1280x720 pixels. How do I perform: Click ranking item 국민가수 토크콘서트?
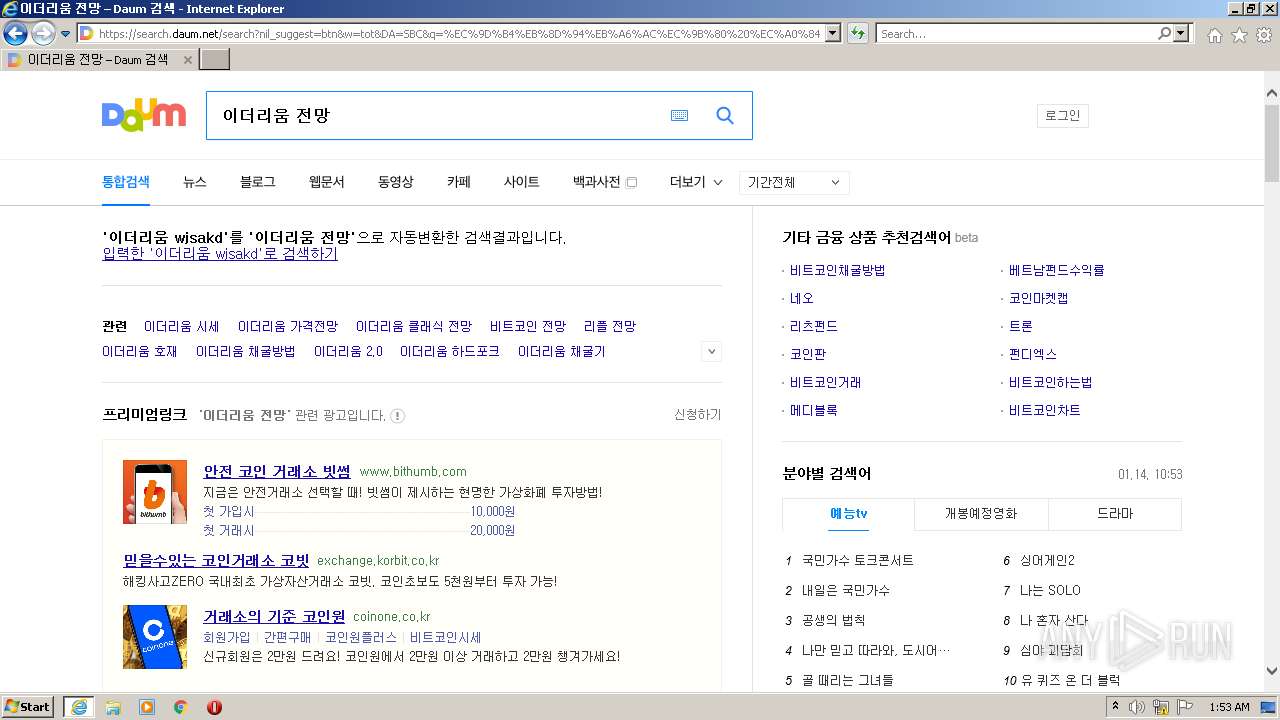click(858, 561)
